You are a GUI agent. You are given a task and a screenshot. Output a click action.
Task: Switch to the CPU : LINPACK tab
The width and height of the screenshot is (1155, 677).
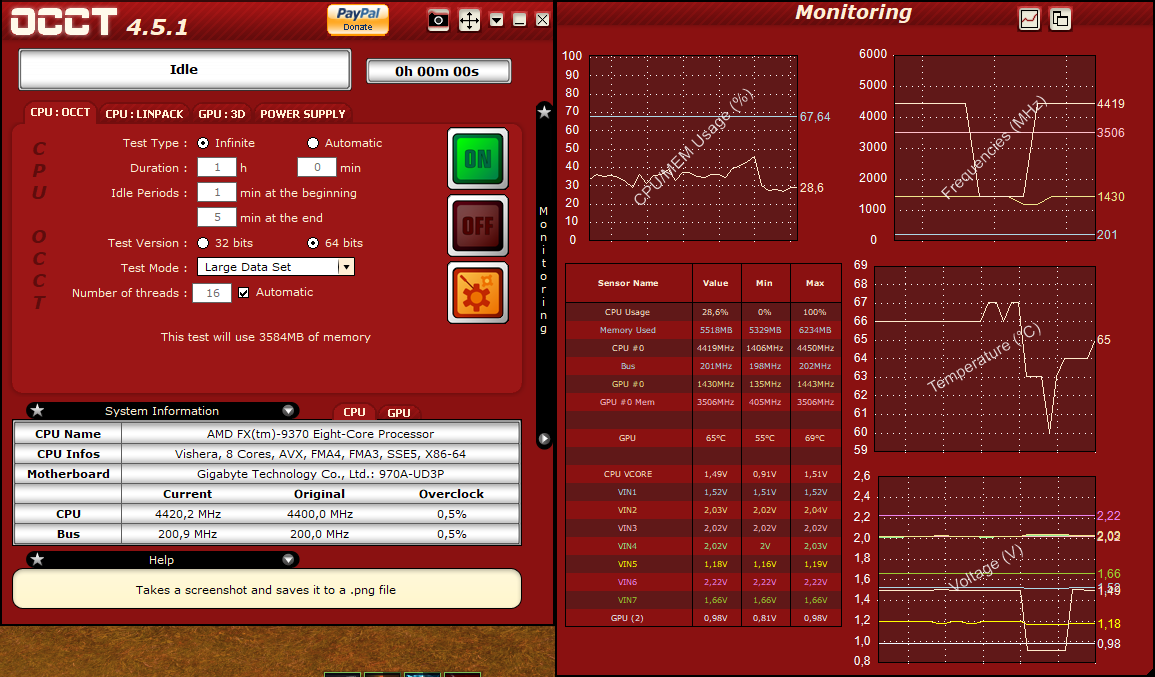click(144, 114)
